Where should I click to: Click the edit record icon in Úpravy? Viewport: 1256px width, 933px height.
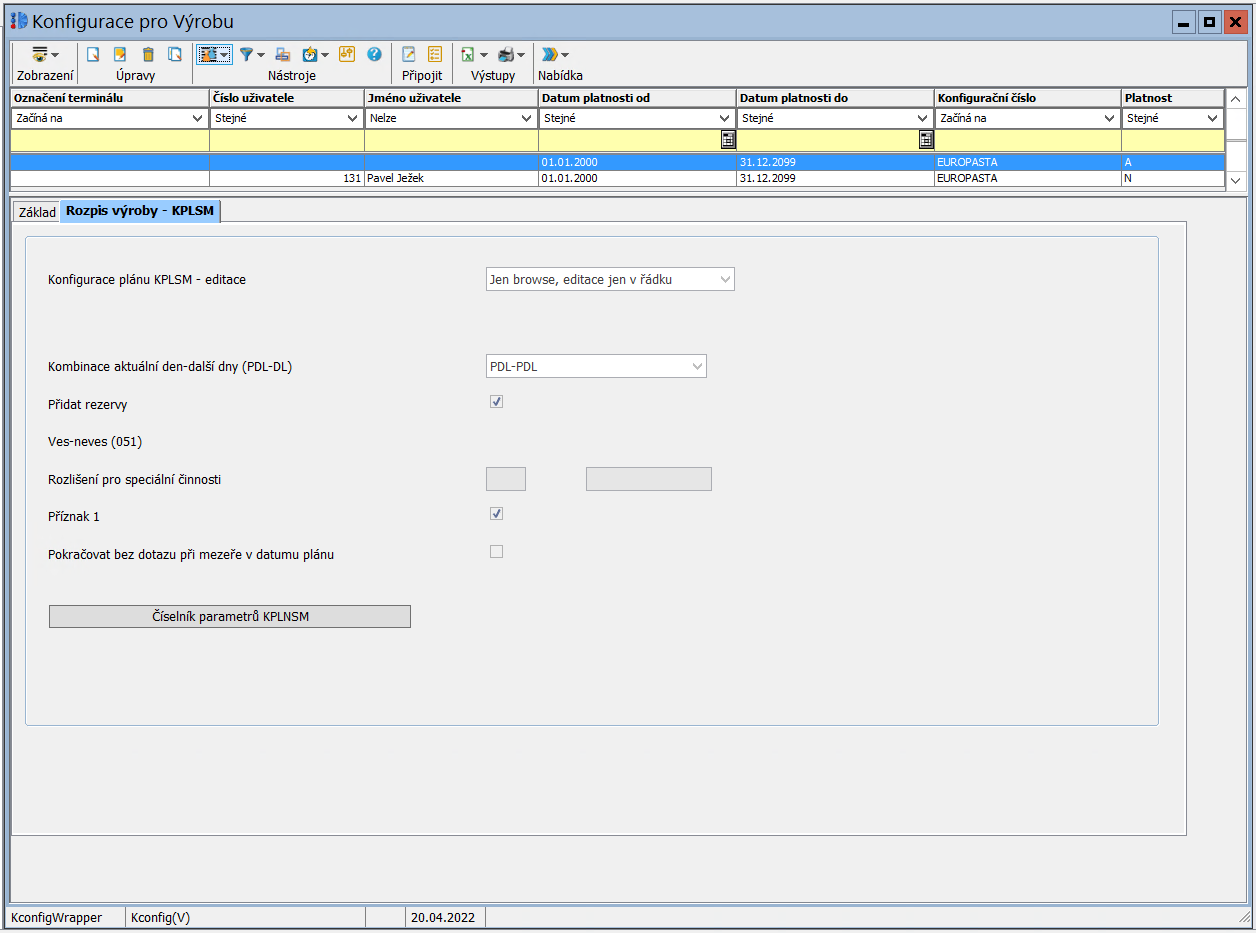pyautogui.click(x=120, y=55)
